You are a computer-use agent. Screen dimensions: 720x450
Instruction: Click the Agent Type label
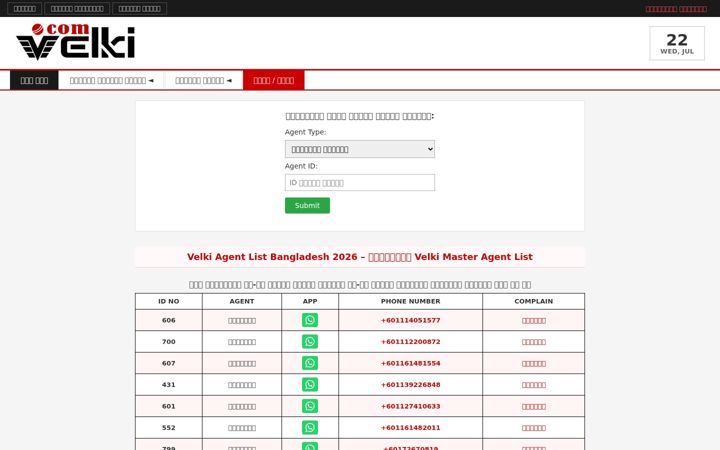(x=305, y=132)
